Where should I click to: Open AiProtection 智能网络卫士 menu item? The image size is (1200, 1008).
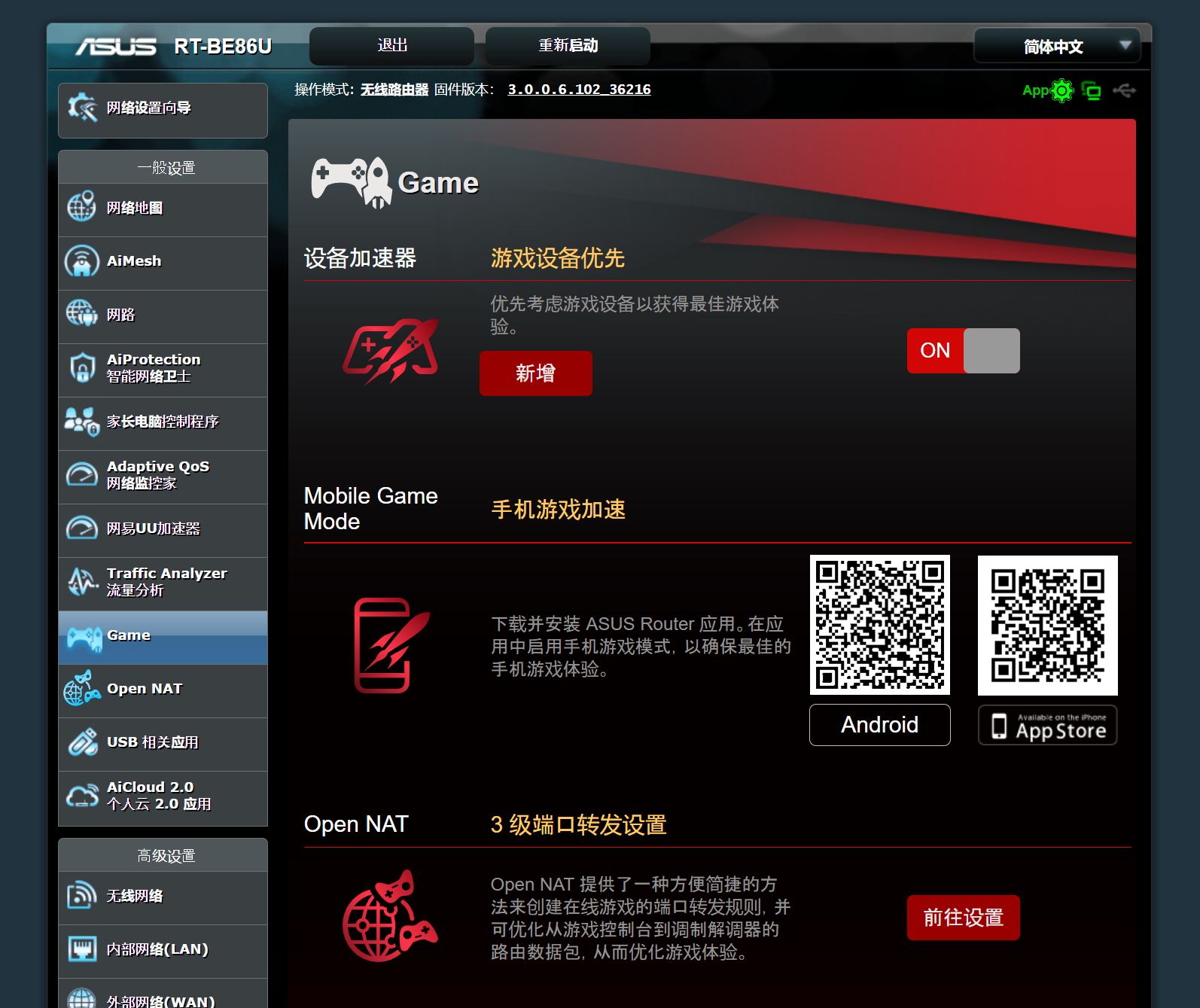(x=163, y=369)
